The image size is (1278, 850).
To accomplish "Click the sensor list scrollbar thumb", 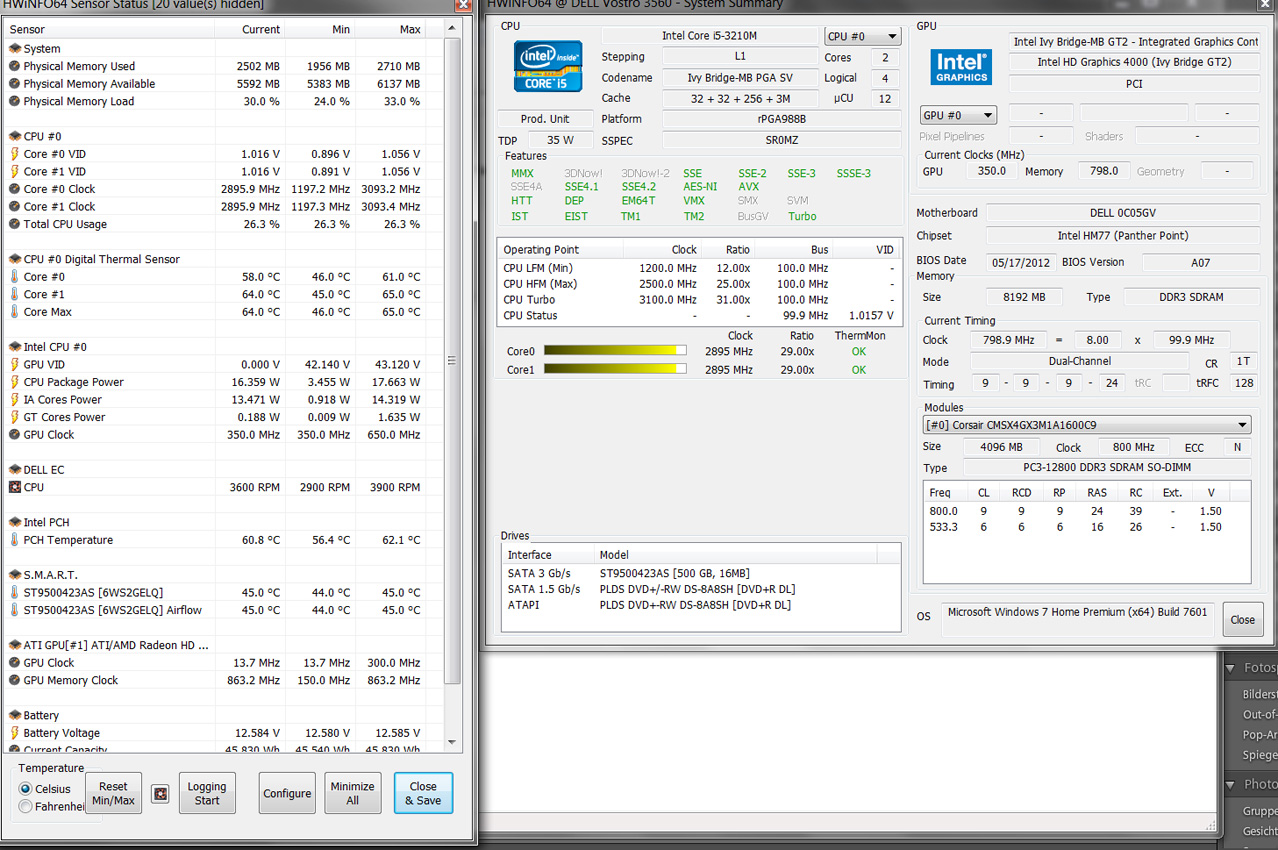I will (452, 360).
